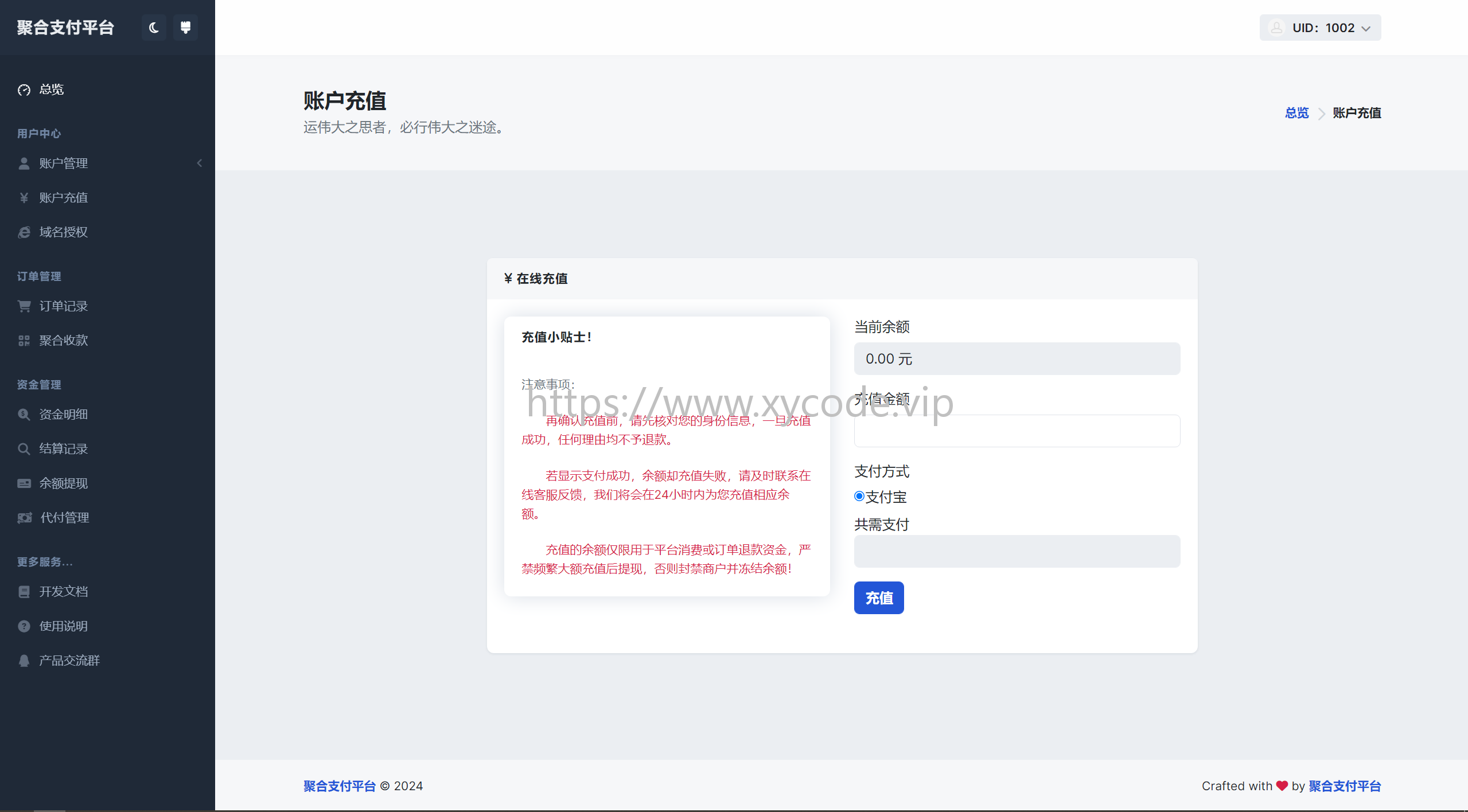Open 账户管理 in the sidebar
This screenshot has width=1468, height=812.
pyautogui.click(x=63, y=163)
